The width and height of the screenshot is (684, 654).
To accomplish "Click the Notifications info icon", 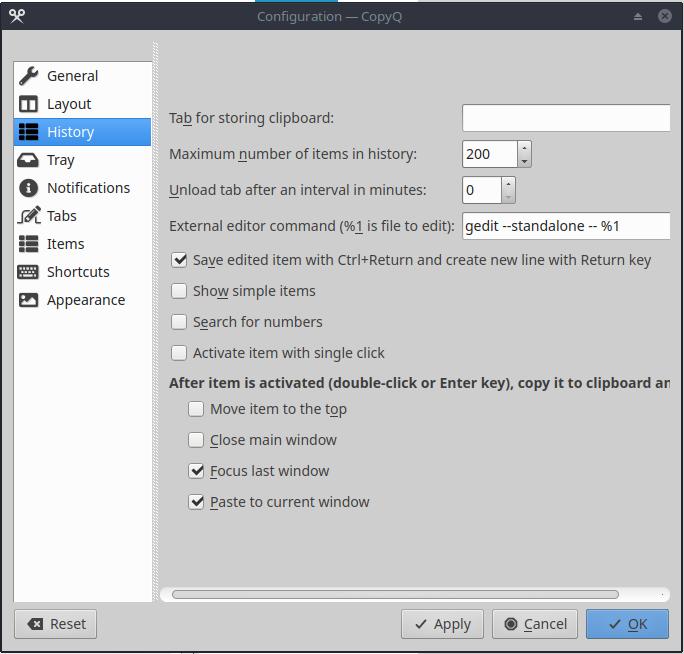I will 29,188.
